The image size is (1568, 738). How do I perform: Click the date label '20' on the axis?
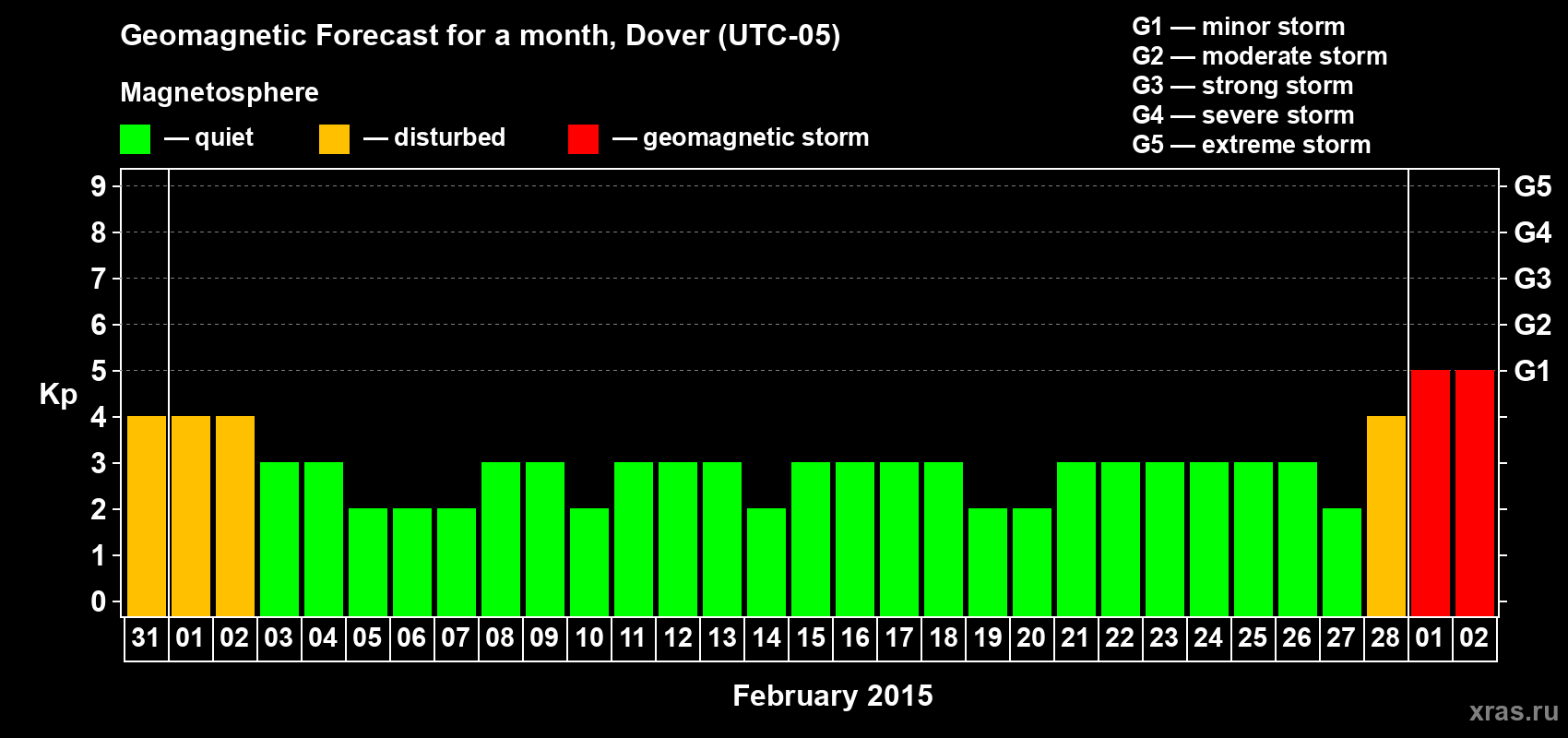coord(1031,637)
